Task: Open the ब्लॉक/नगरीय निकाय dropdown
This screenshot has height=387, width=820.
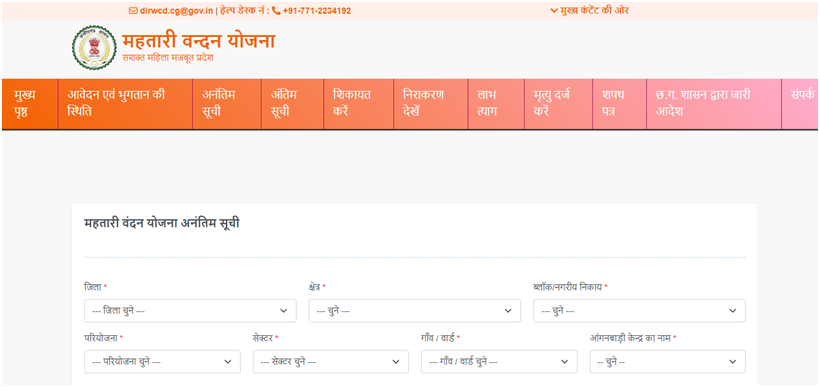Action: pos(639,311)
